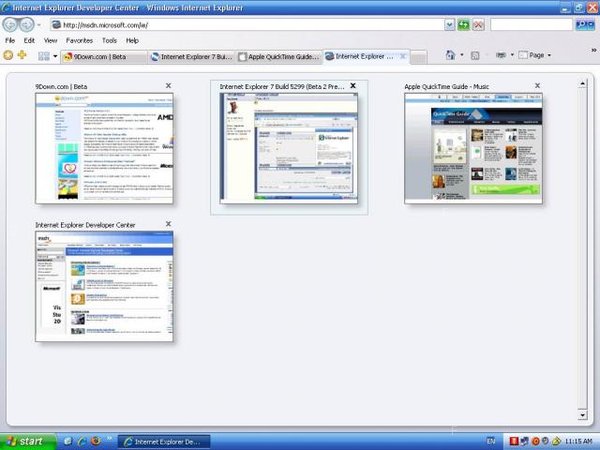Open the Page toolbar menu

[x=535, y=55]
